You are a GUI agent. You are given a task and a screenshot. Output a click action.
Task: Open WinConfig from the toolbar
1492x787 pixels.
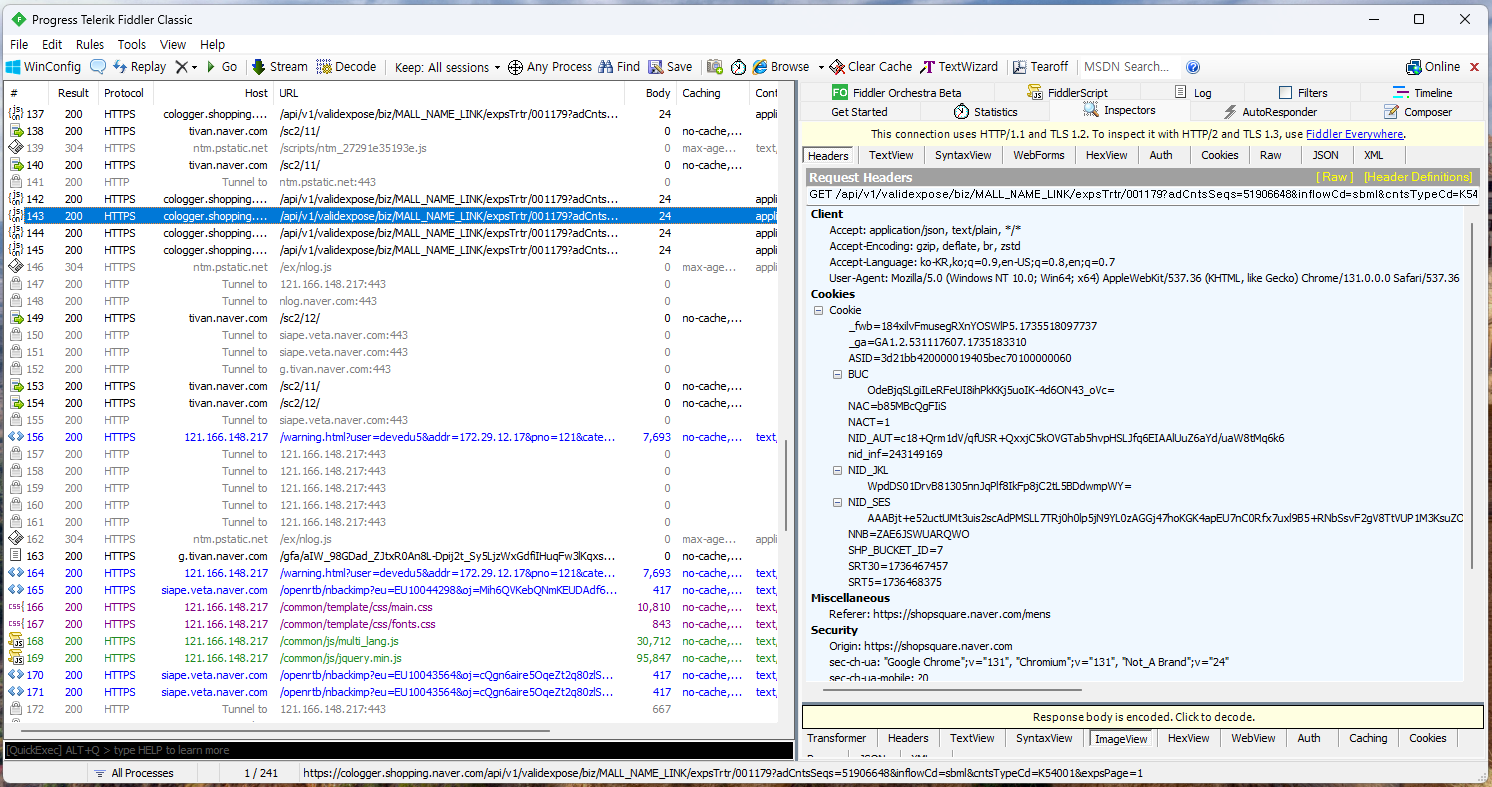(x=43, y=67)
